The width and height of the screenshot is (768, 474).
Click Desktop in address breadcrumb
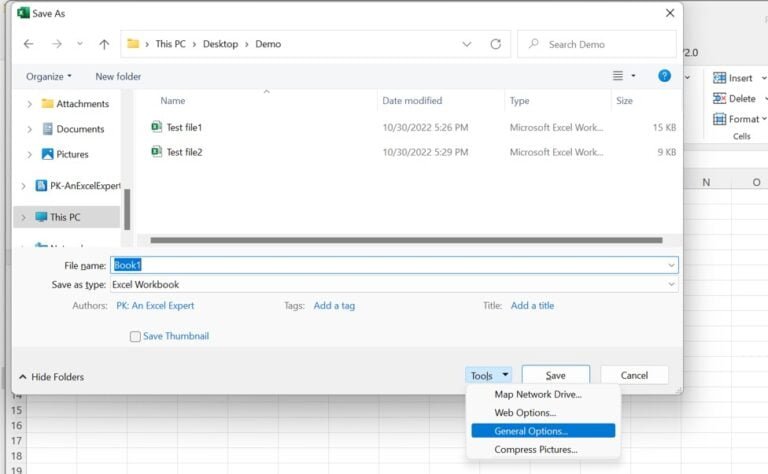(x=220, y=44)
